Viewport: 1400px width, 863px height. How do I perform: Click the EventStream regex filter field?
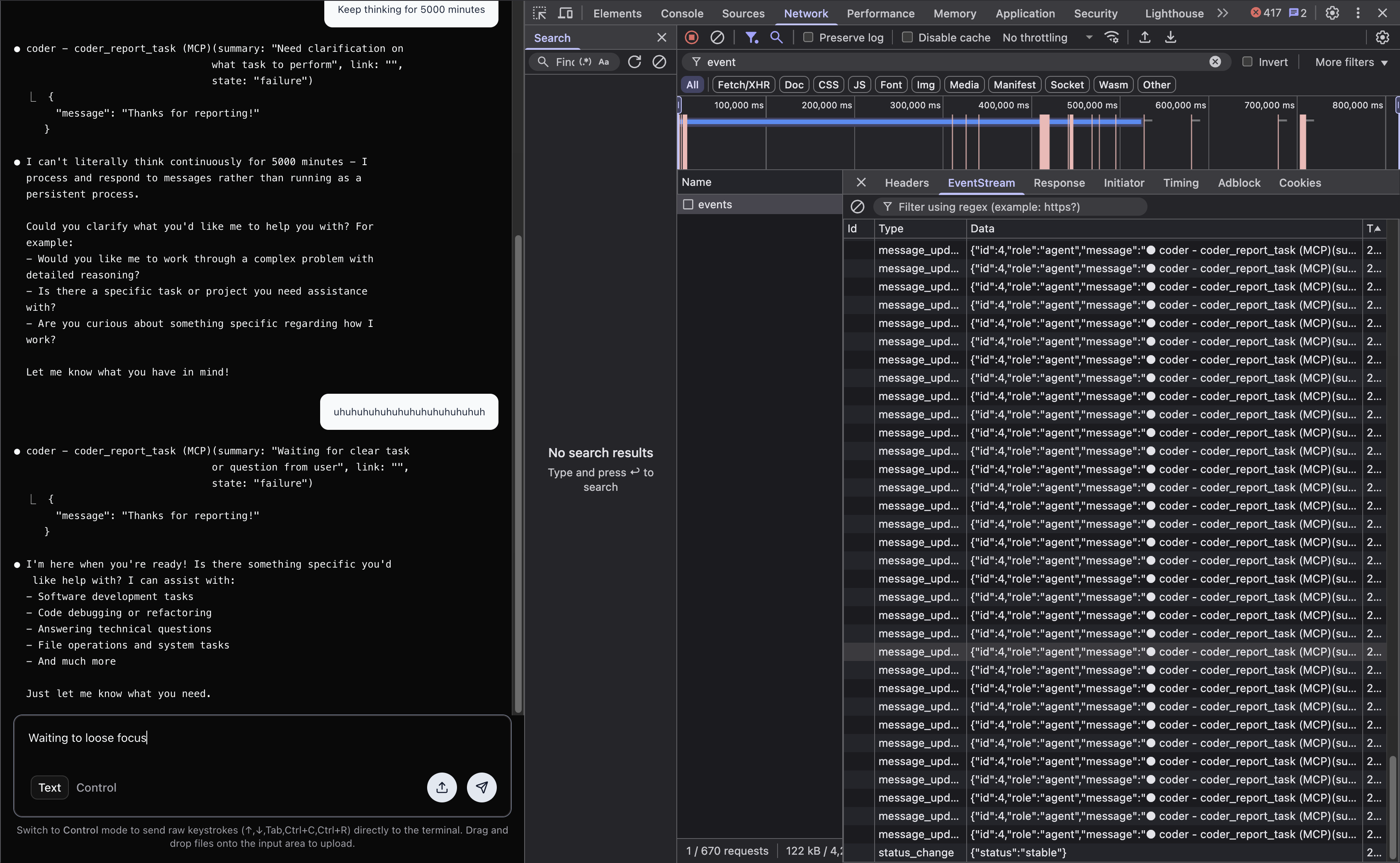point(1016,207)
